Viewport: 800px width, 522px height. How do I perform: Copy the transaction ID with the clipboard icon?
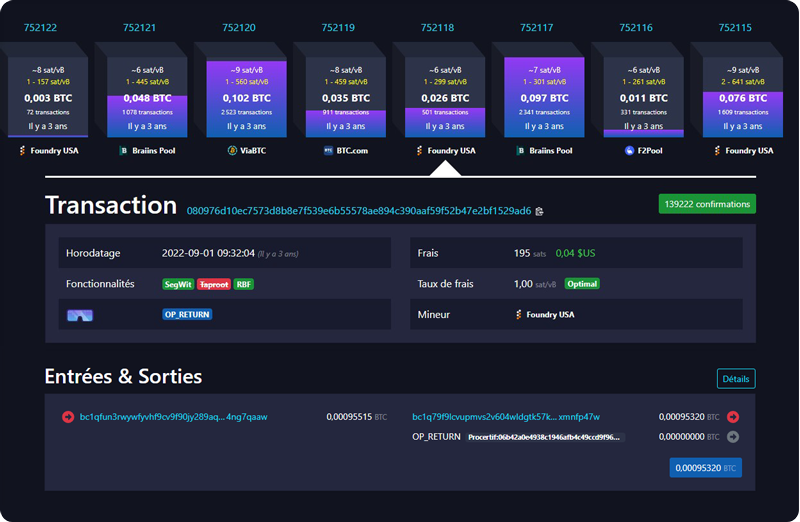tap(540, 211)
